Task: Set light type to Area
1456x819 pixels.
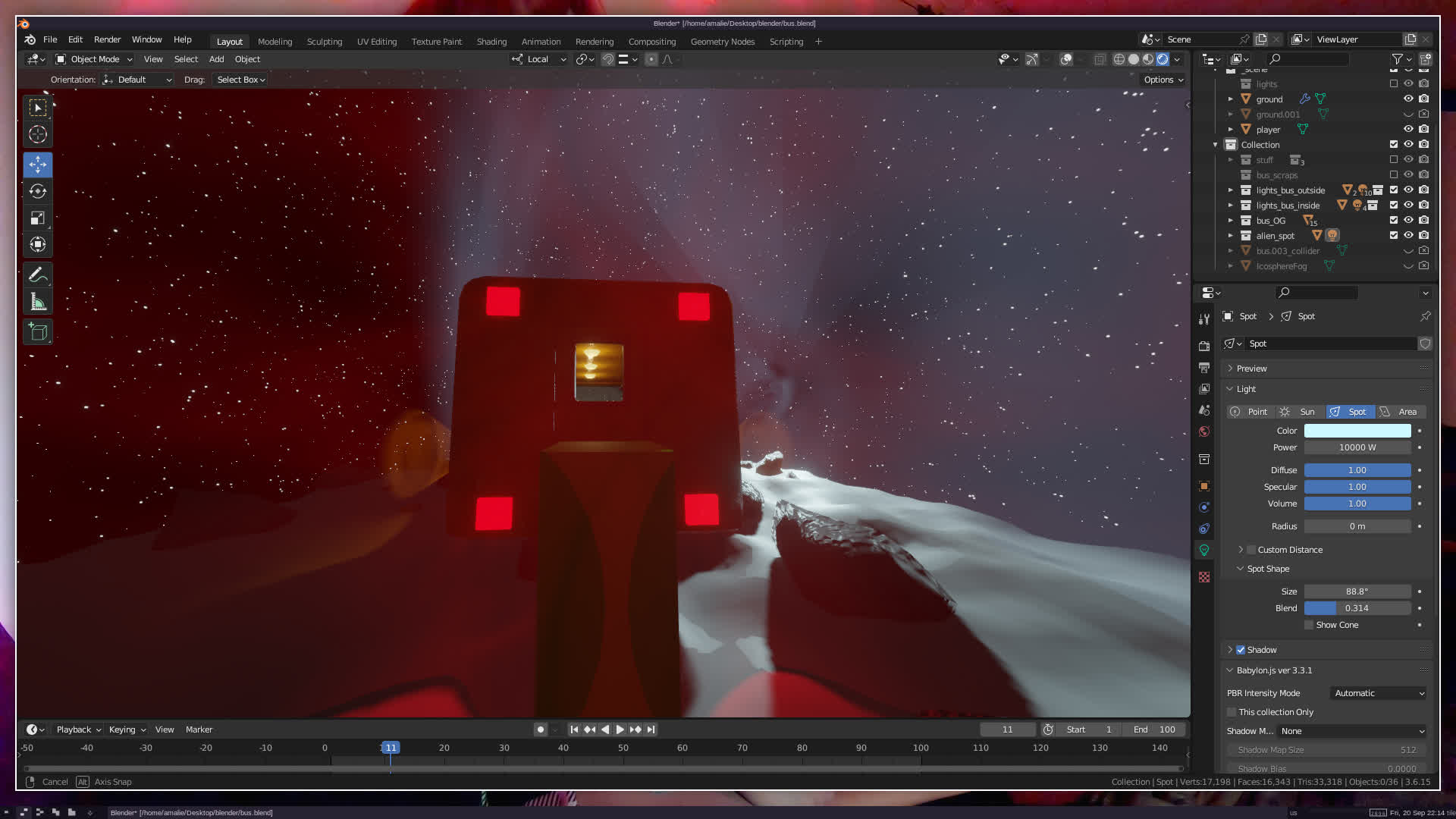Action: [1400, 412]
